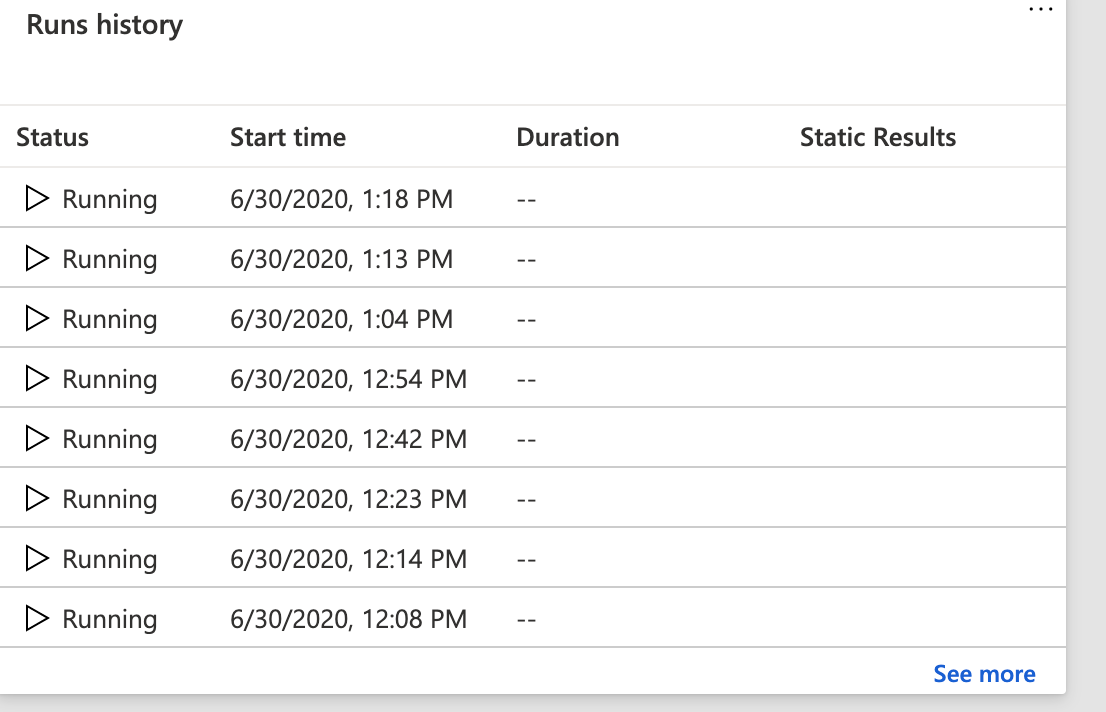Sort by the Start time column header
The image size is (1106, 712).
click(x=288, y=137)
